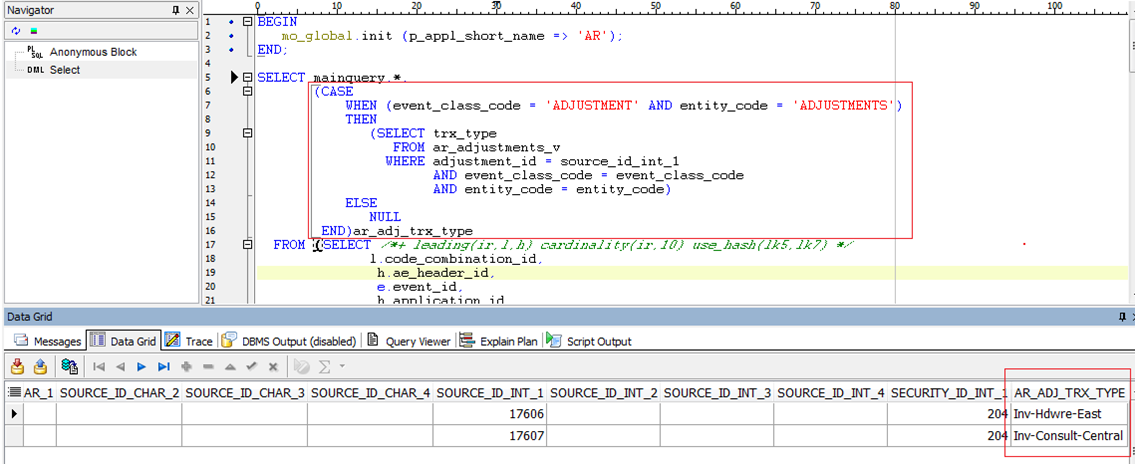Click the current statement arrow on line 5
The height and width of the screenshot is (464, 1135).
235,77
